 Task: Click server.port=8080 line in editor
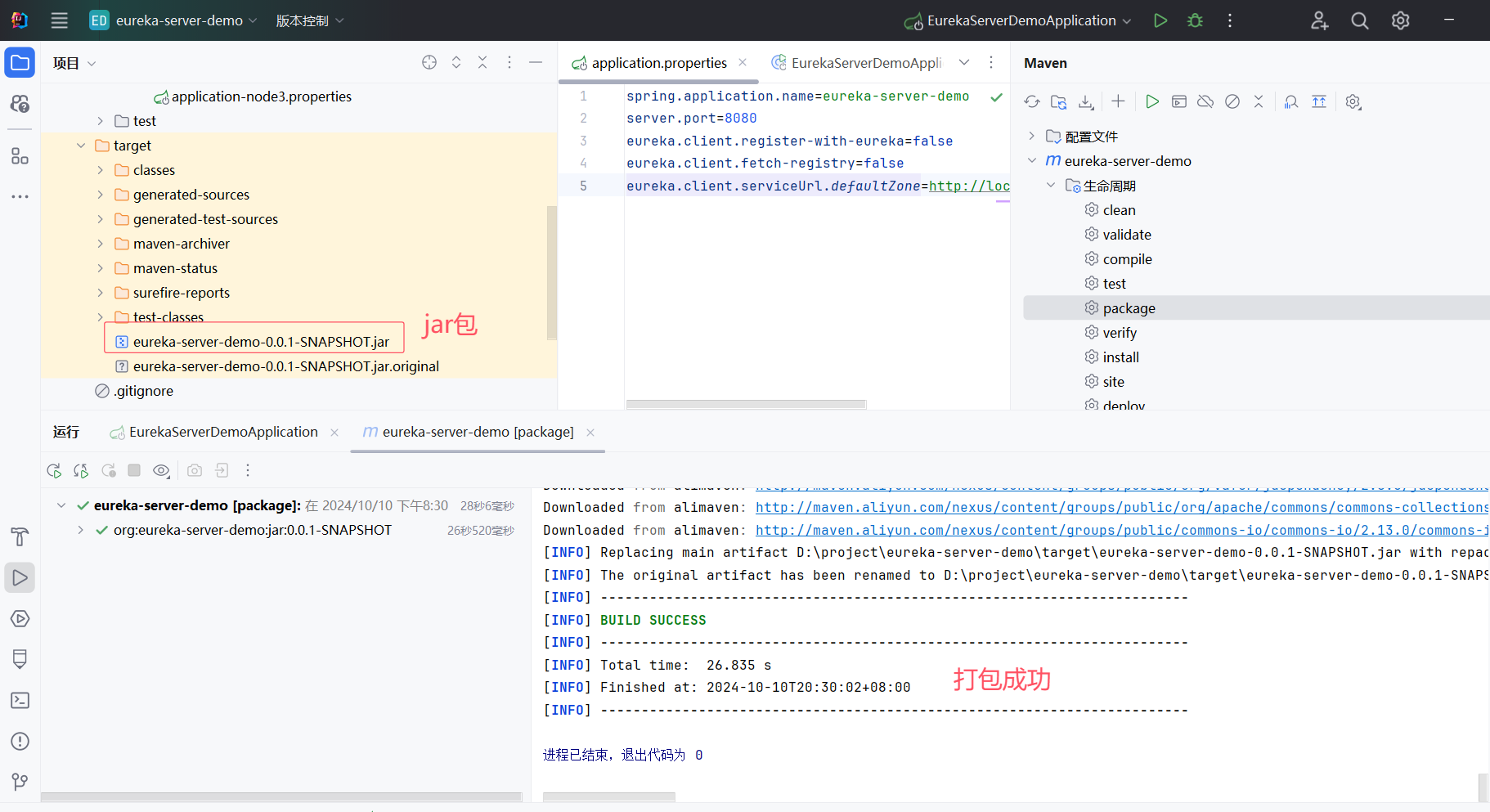[691, 119]
